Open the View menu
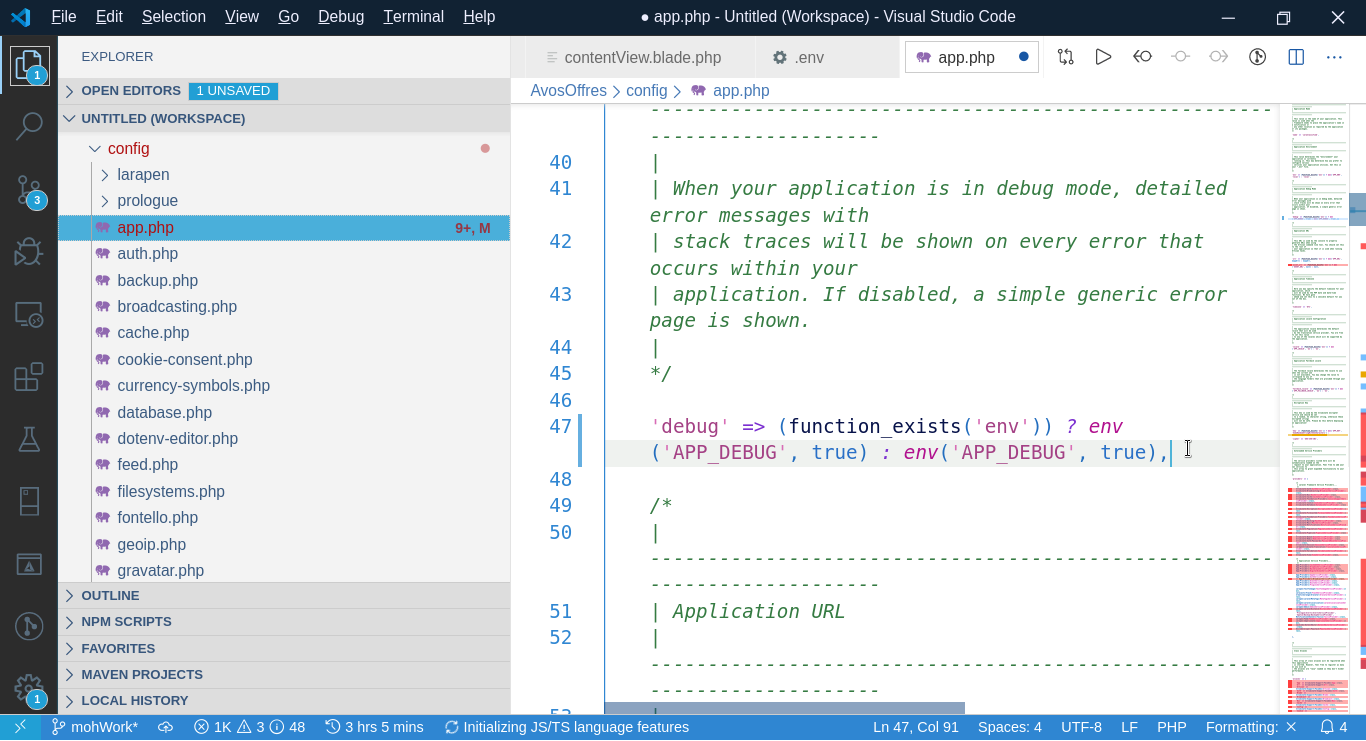 [242, 17]
